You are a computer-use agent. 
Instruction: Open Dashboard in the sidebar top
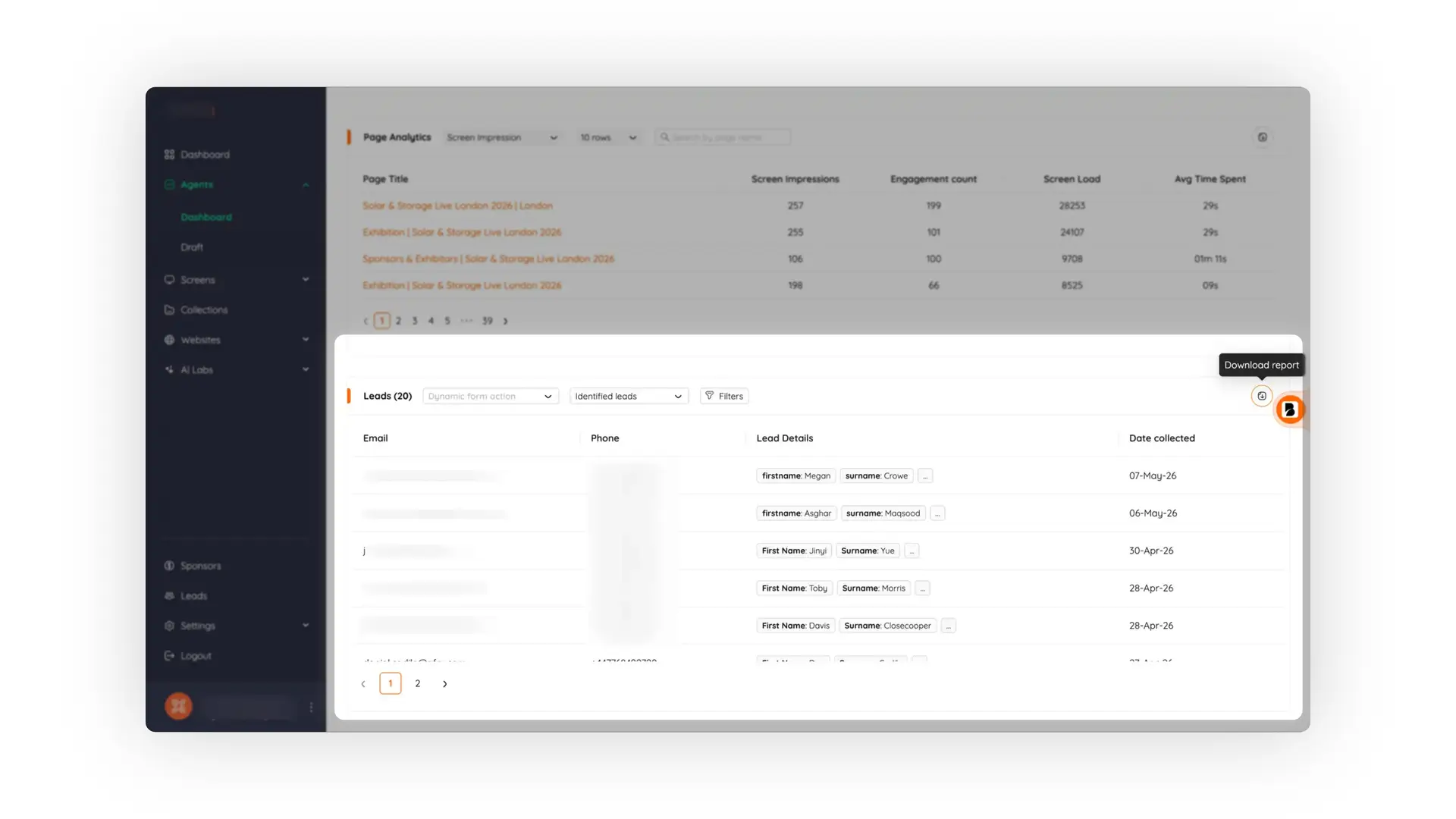click(205, 155)
